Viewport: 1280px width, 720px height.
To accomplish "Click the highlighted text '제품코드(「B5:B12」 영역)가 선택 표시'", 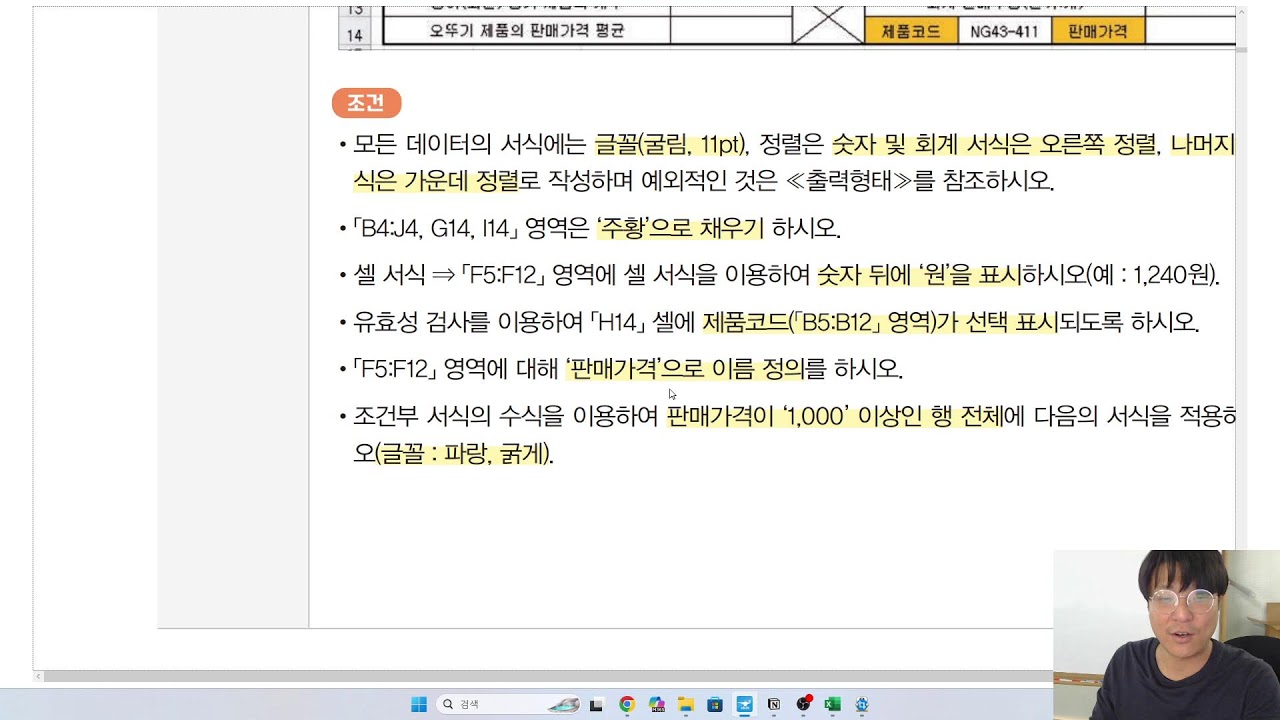I will click(x=880, y=322).
